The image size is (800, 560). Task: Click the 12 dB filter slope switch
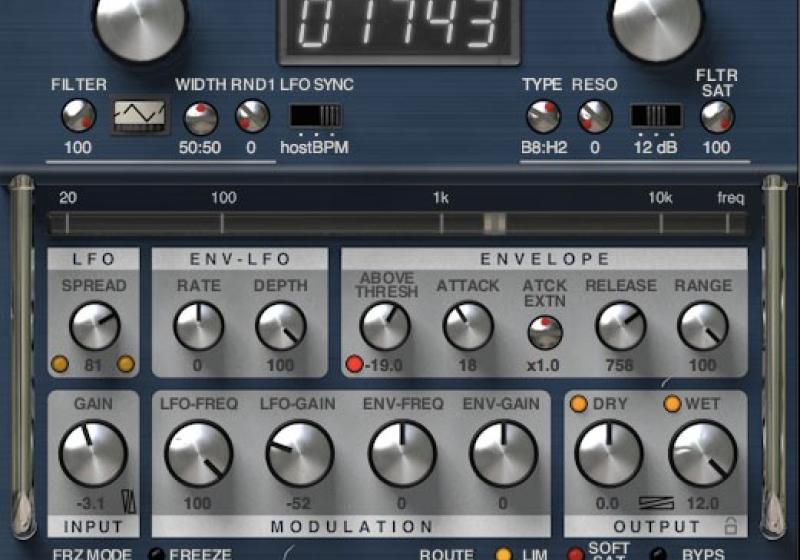[656, 115]
